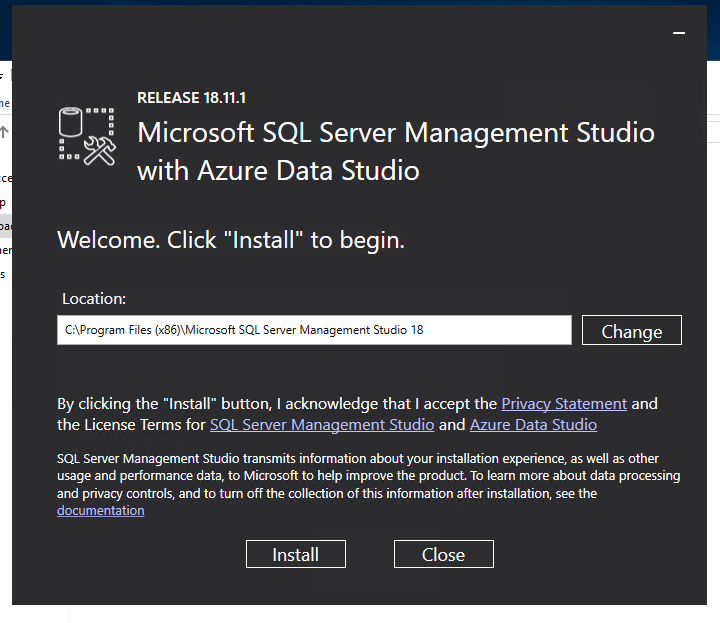Image resolution: width=720 pixels, height=623 pixels.
Task: Open the SQL Server Management Studio license link
Action: pos(322,425)
